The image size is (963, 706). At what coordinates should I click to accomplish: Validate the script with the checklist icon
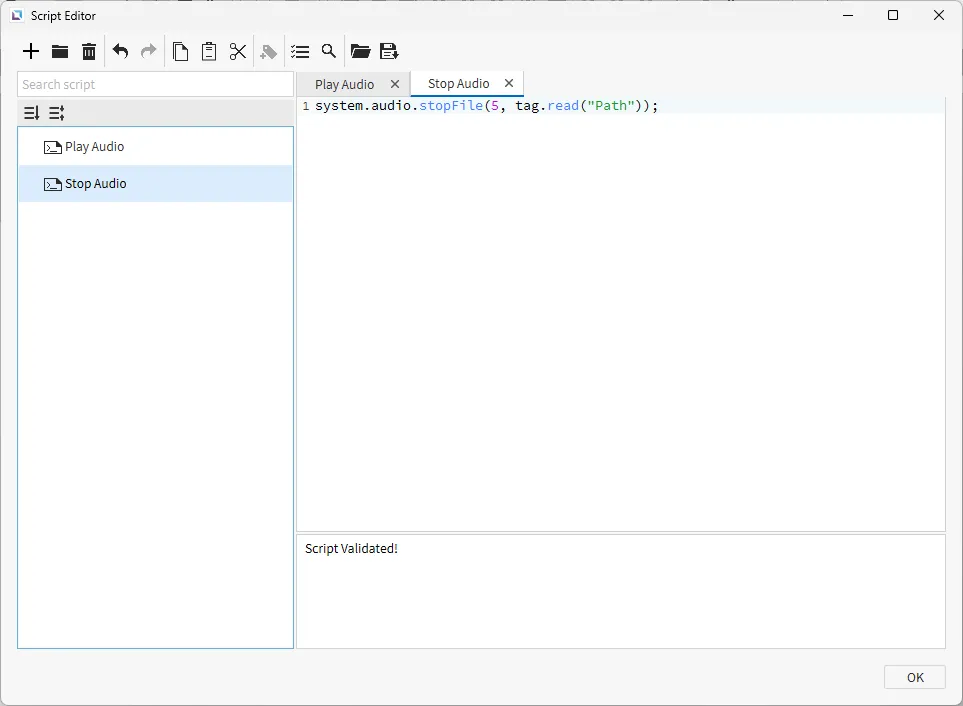(300, 51)
